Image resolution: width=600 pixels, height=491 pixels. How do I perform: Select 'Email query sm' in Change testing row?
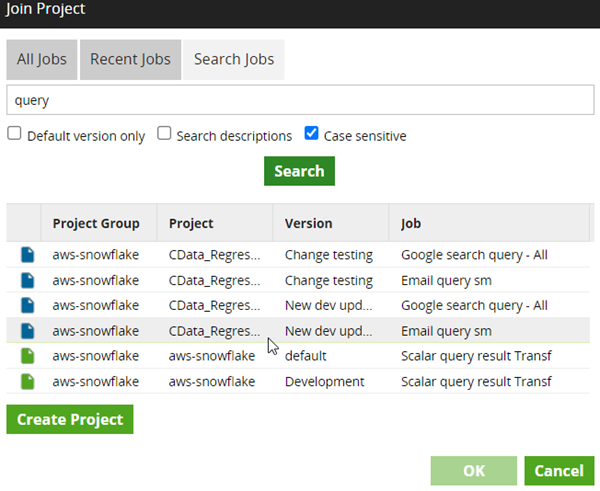[446, 281]
